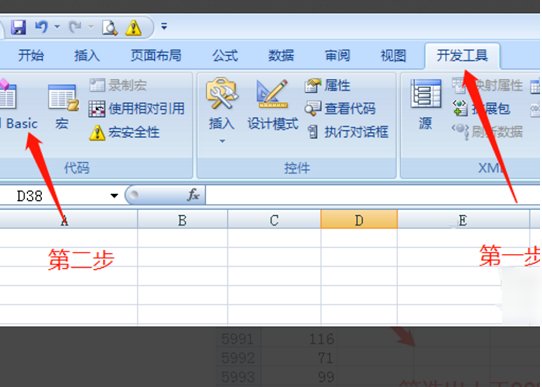This screenshot has height=387, width=542.
Task: Select the 开发工具 tab
Action: (462, 55)
